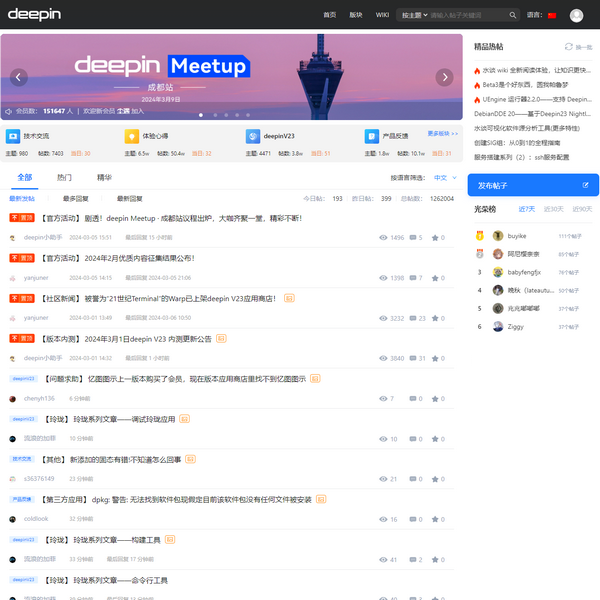Open the user avatar in header

point(577,15)
